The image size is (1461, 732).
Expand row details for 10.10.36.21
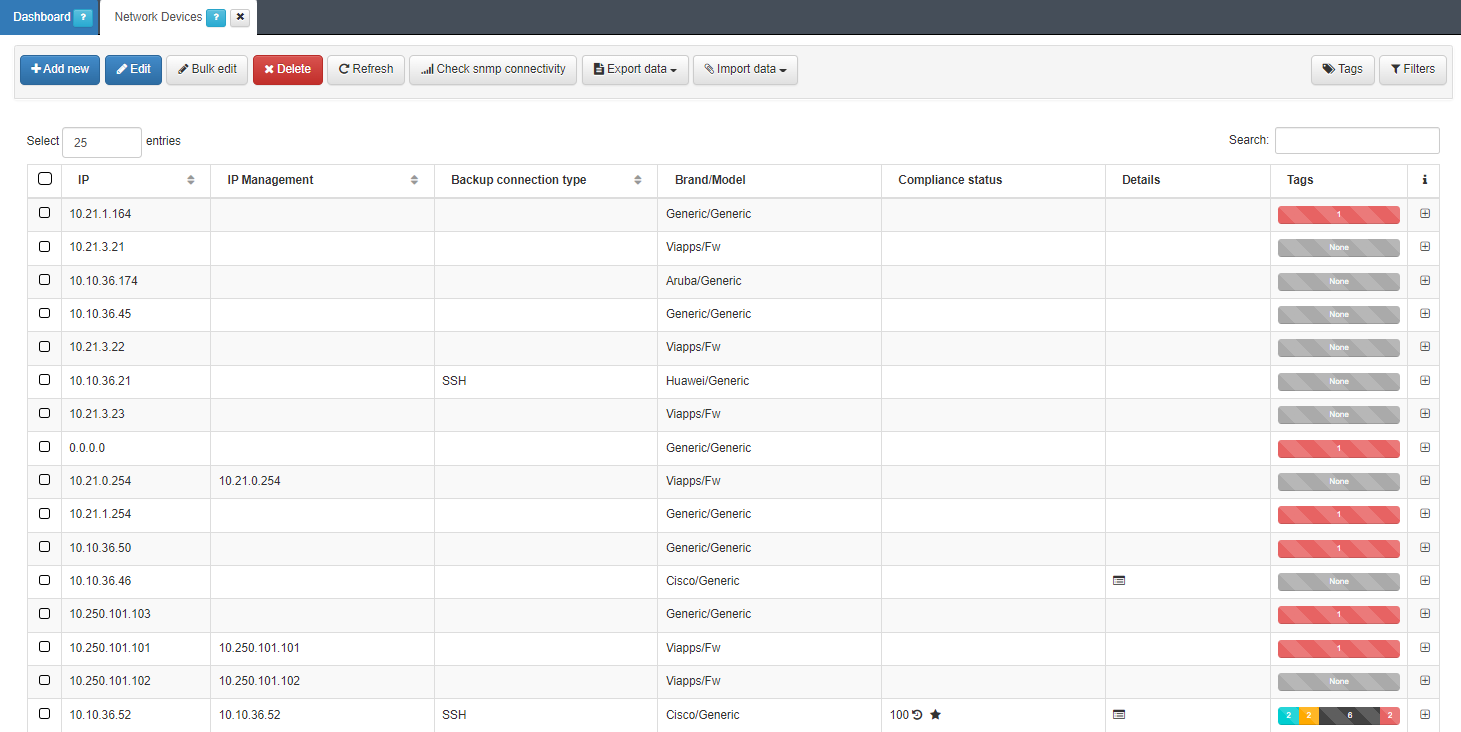[1425, 381]
